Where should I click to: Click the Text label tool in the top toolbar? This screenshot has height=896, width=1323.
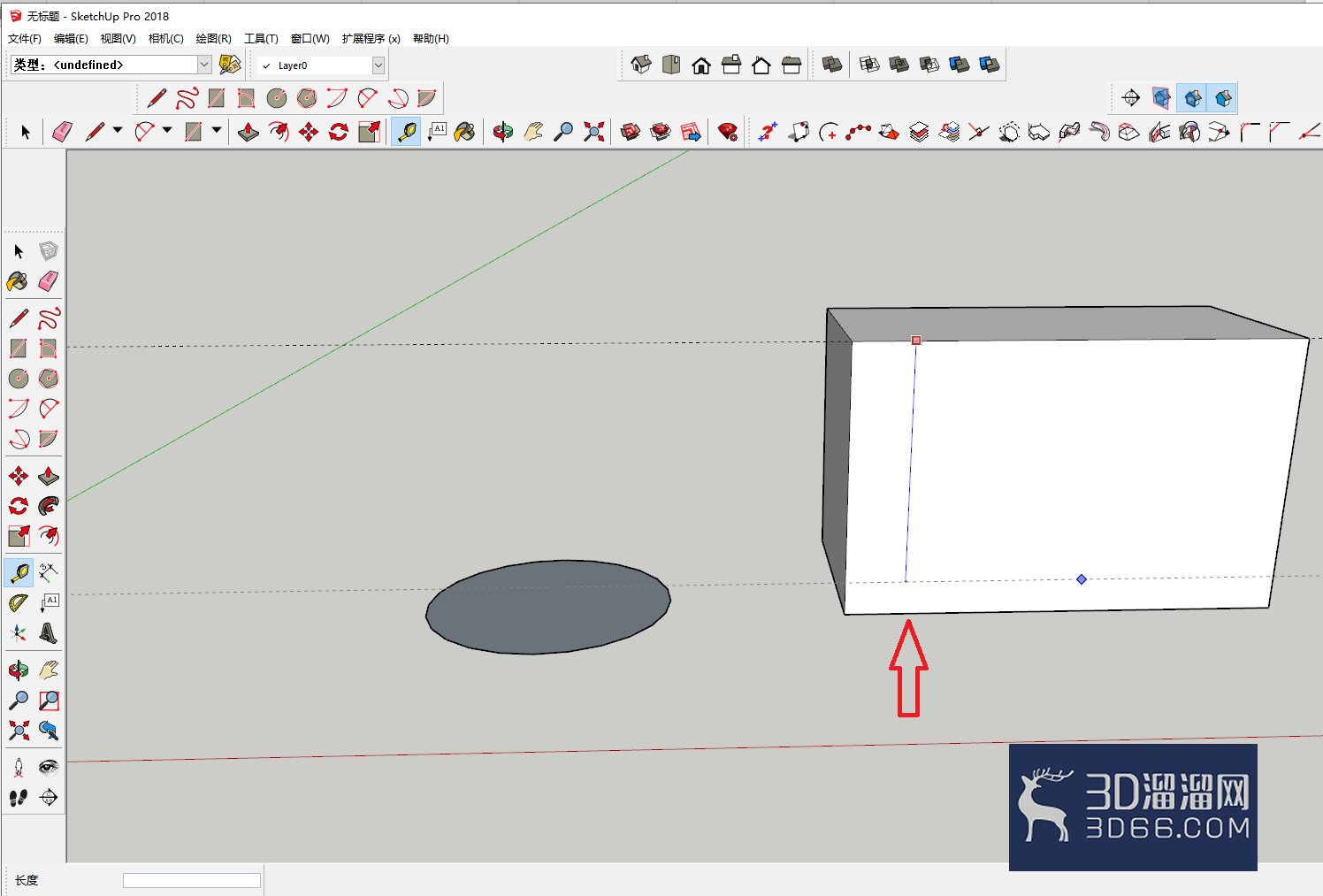click(437, 132)
